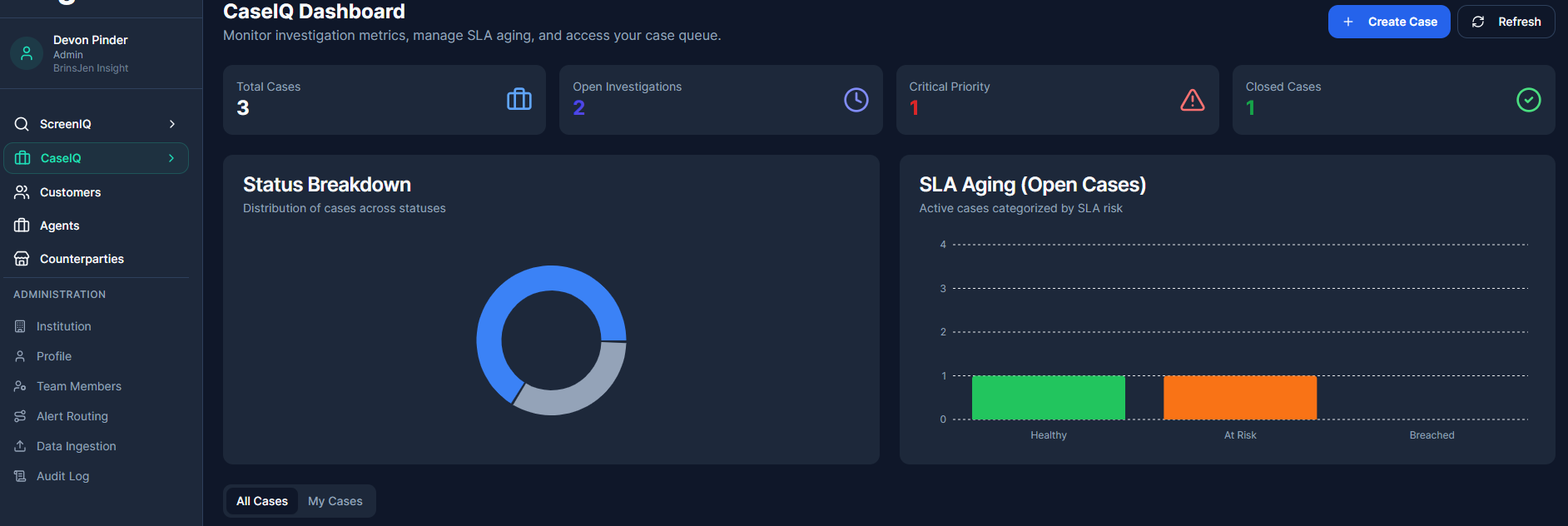The image size is (1568, 526).
Task: Click the checkmark circle on Closed Cases card
Action: 1529,100
